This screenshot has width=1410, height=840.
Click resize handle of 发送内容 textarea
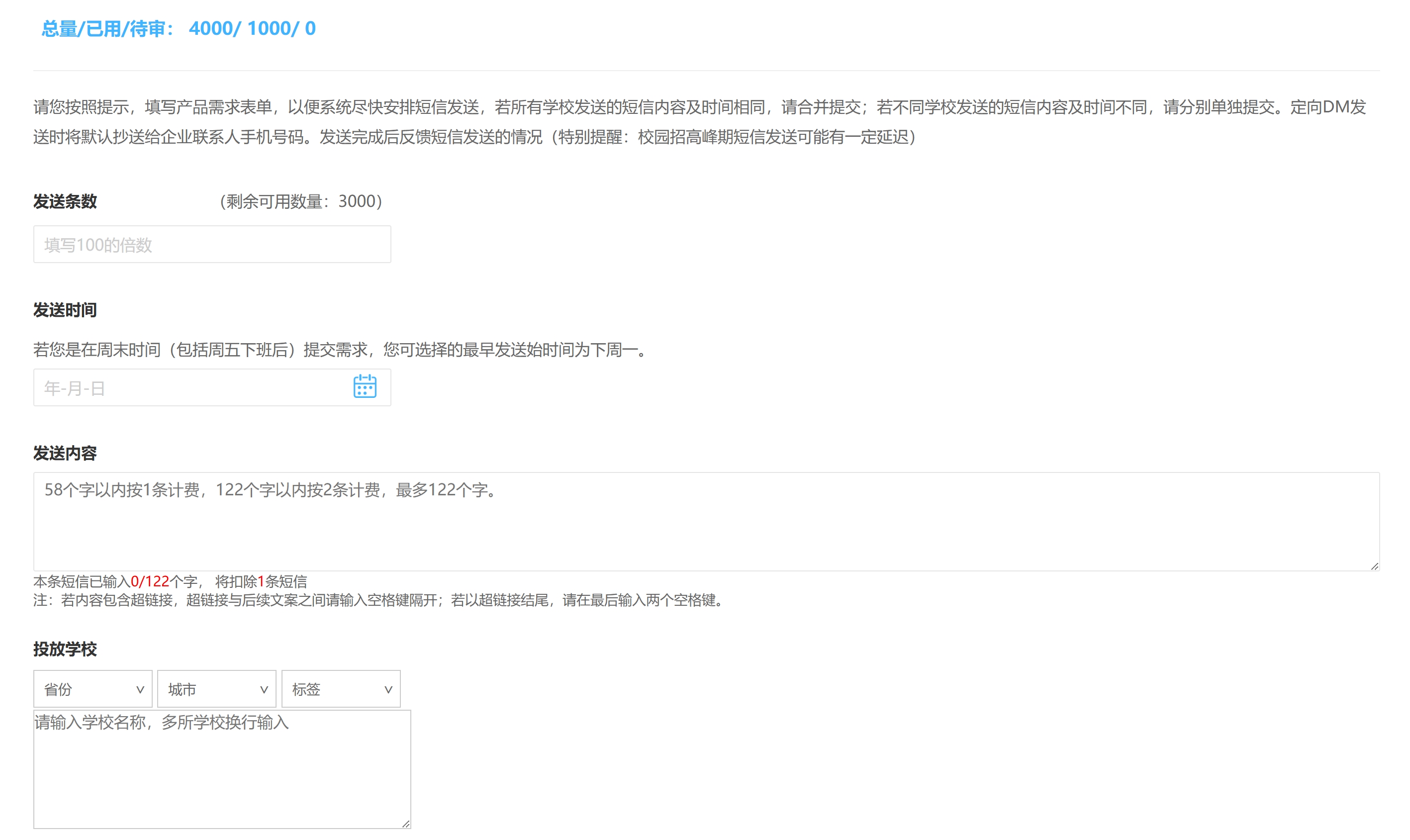tap(1374, 565)
